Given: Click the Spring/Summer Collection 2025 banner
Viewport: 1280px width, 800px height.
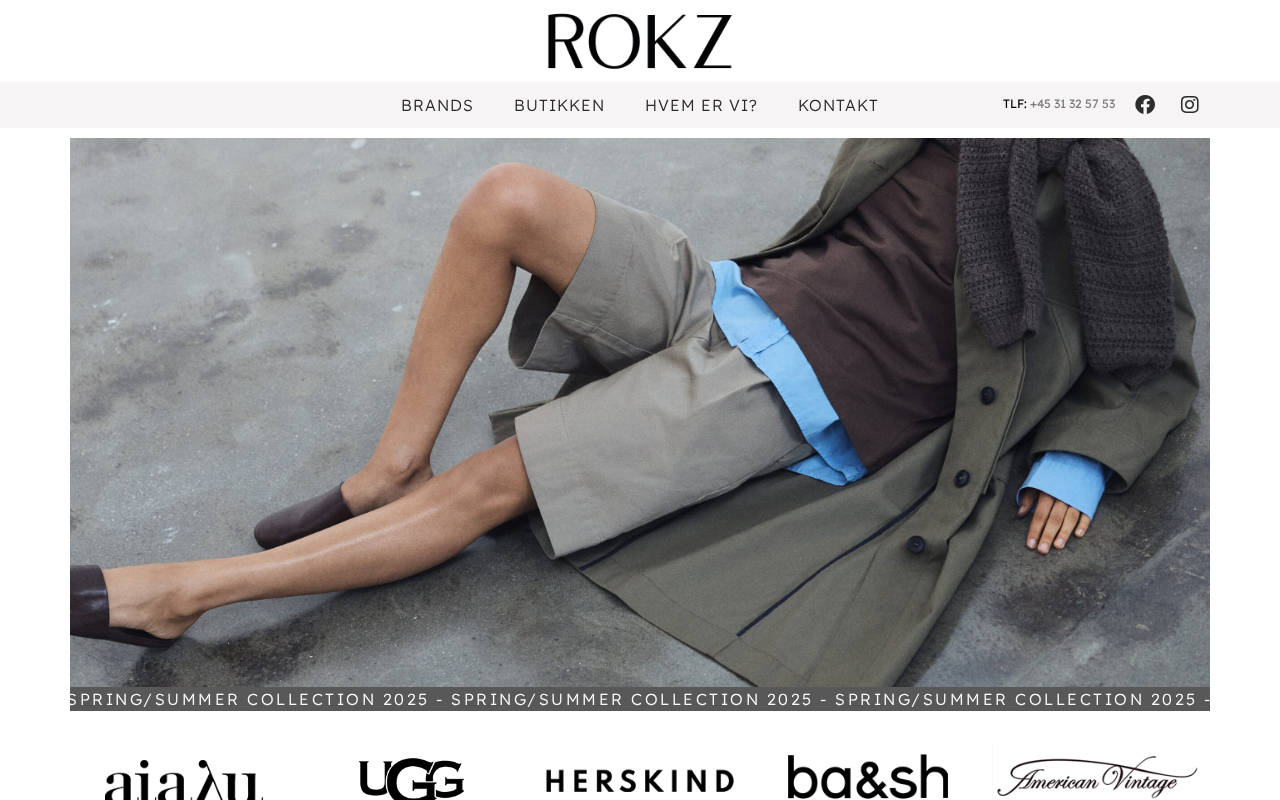Looking at the screenshot, I should (x=640, y=699).
